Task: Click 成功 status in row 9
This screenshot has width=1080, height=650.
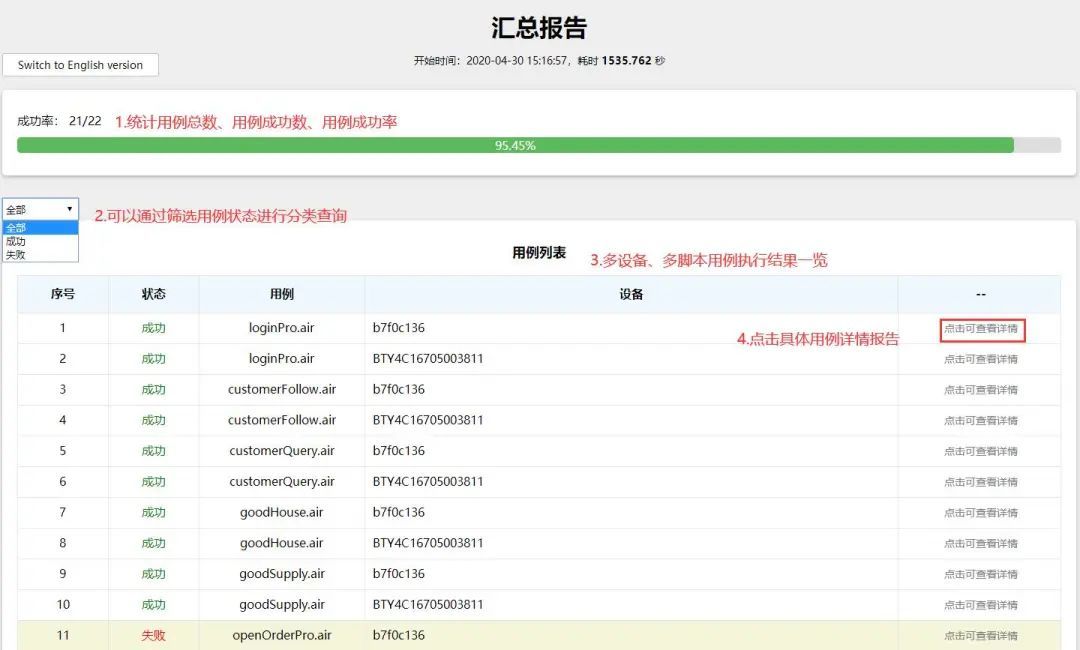Action: coord(154,574)
